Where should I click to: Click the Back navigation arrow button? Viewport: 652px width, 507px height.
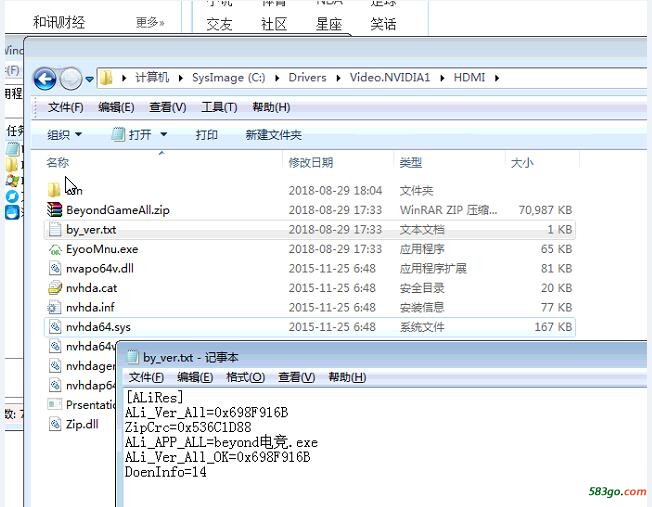44,78
